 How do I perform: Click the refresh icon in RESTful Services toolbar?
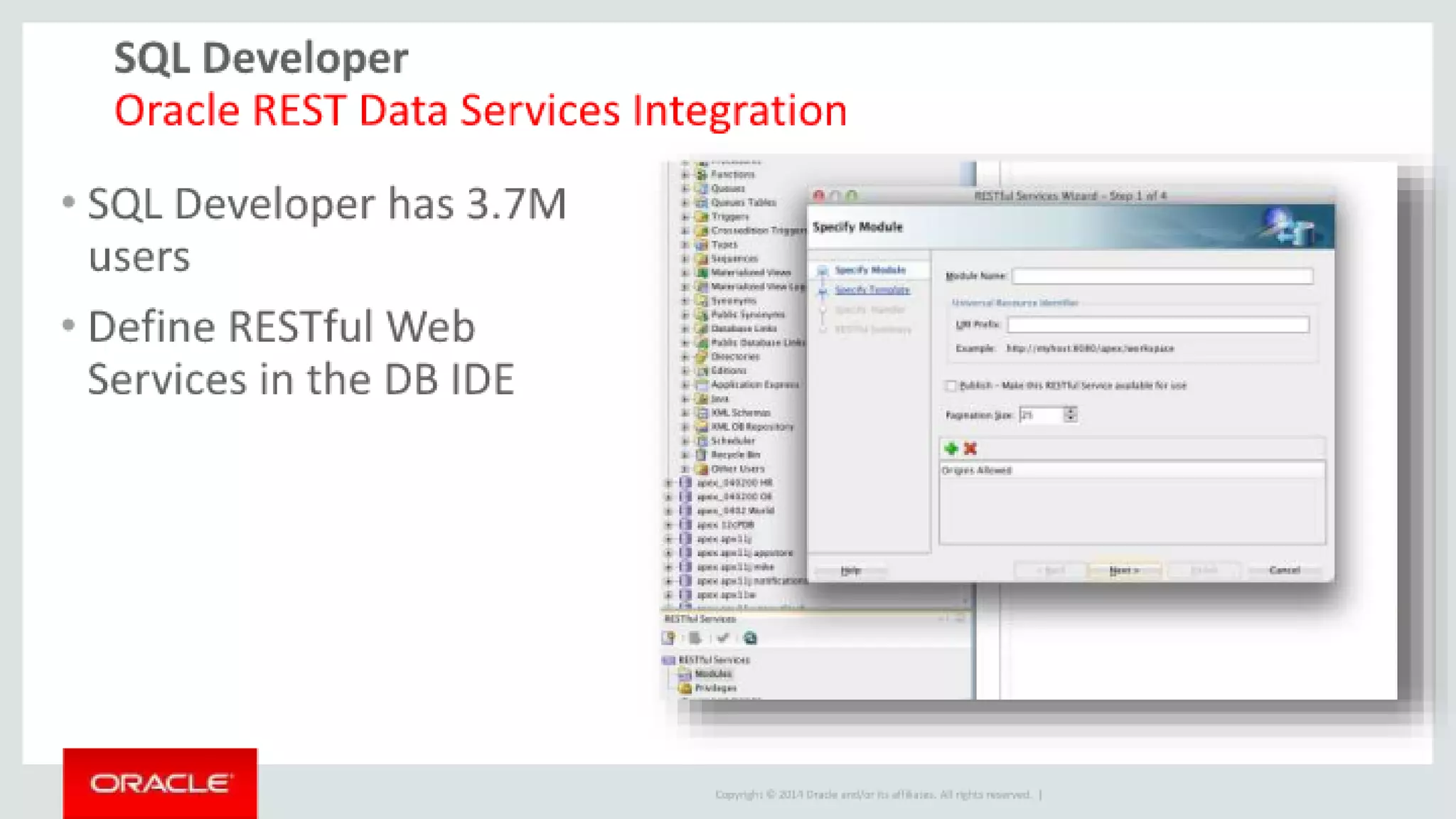750,638
